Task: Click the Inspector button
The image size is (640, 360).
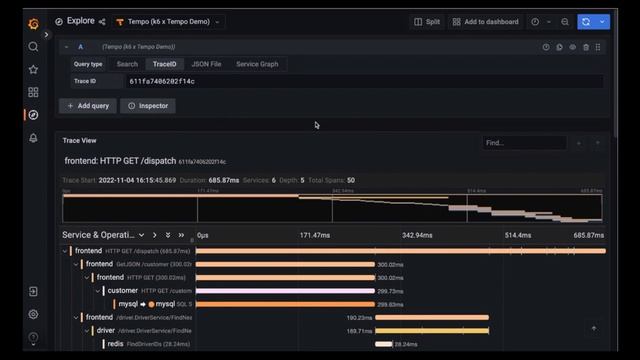Action: click(x=148, y=106)
